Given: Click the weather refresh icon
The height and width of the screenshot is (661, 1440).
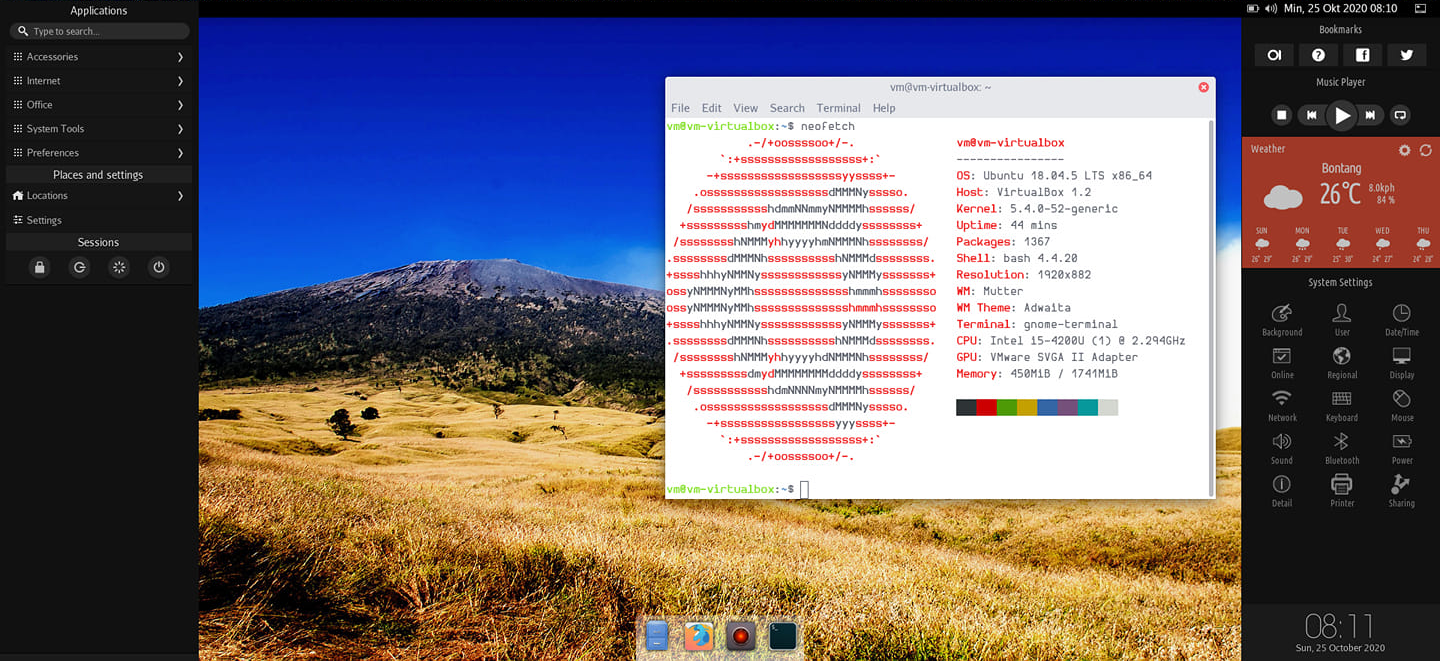Looking at the screenshot, I should 1425,150.
